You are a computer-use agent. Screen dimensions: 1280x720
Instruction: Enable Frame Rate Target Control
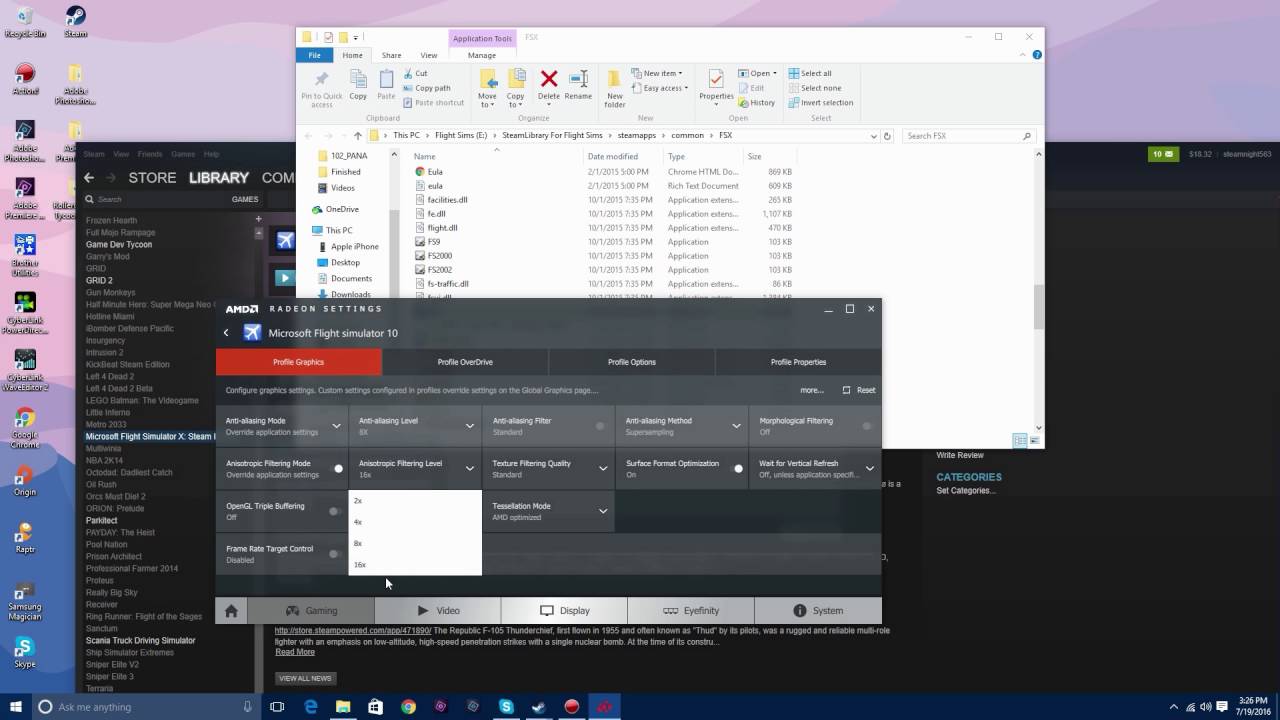click(334, 554)
